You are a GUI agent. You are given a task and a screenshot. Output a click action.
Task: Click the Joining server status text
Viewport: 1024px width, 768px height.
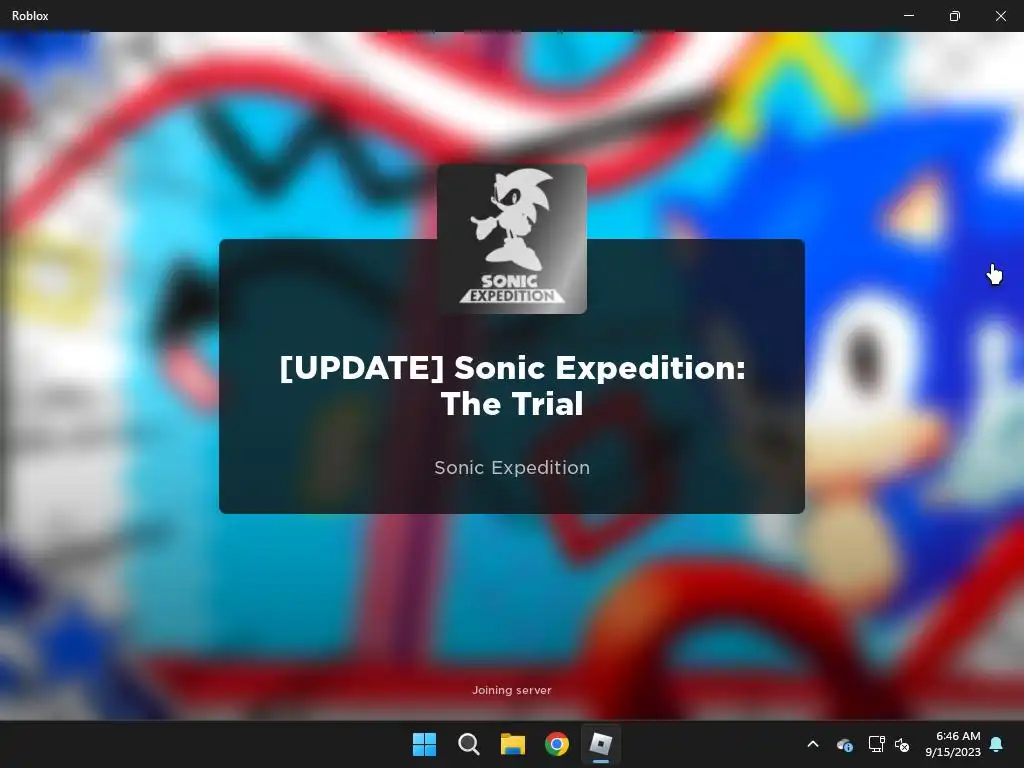(x=512, y=690)
